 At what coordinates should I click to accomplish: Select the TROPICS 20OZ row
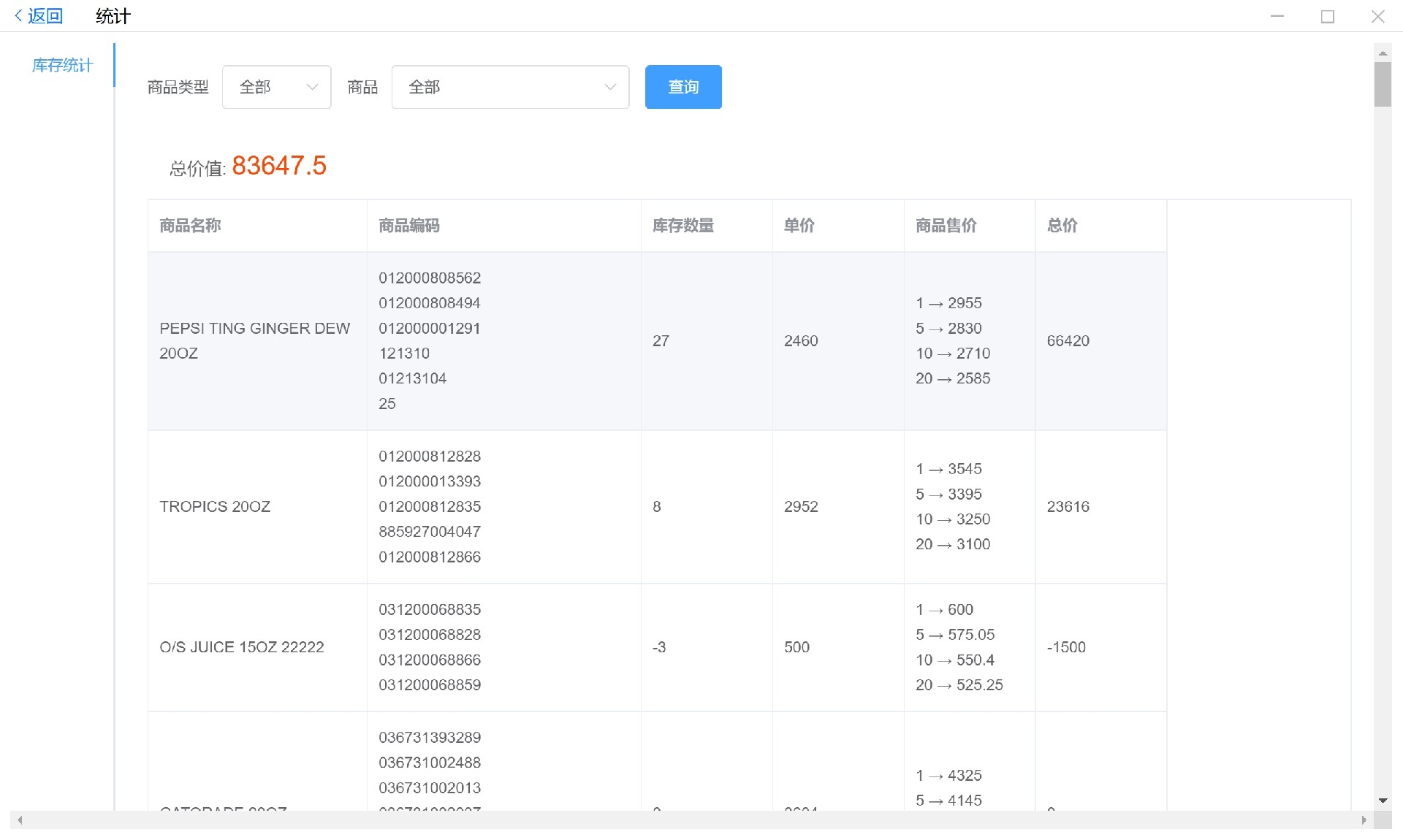(x=215, y=506)
